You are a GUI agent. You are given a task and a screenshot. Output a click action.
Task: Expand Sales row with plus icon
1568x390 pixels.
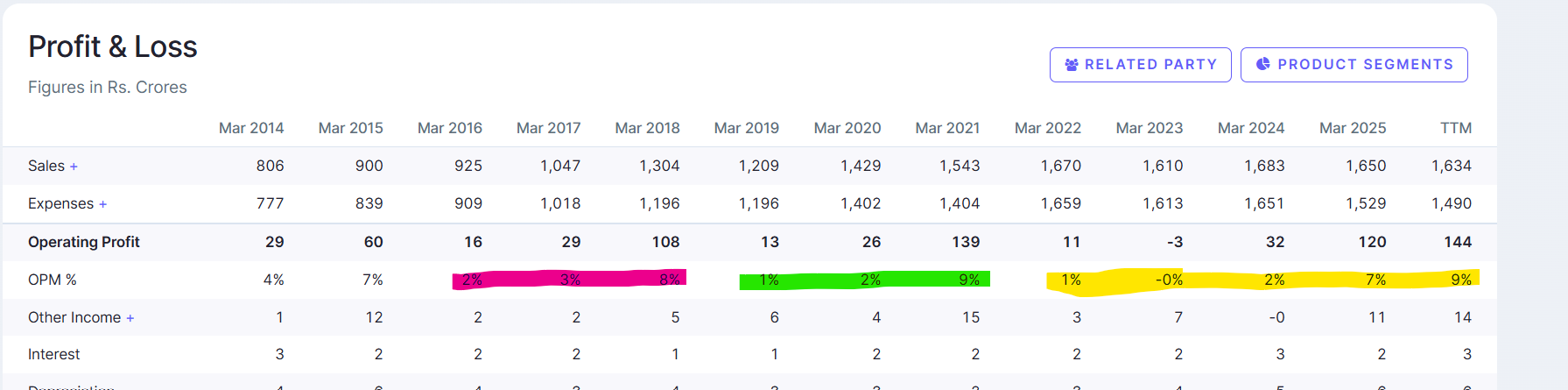coord(74,167)
